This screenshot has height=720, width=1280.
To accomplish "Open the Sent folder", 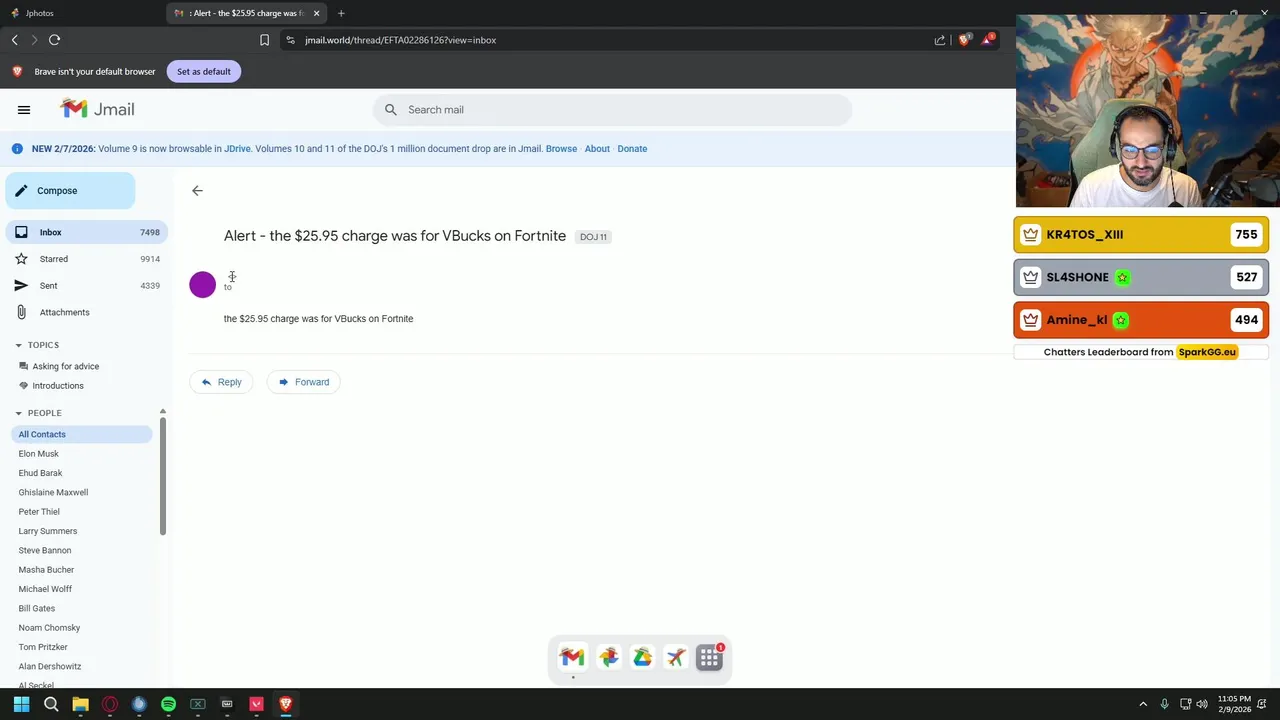I will (x=86, y=286).
